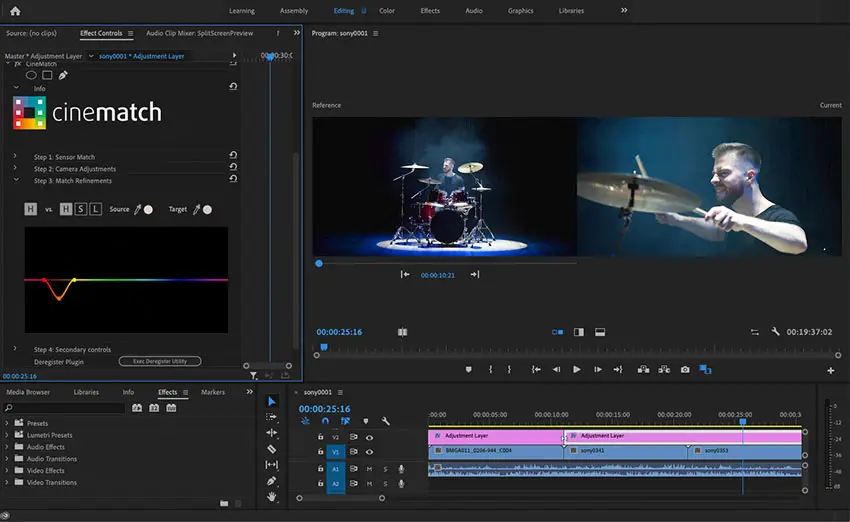This screenshot has height=522, width=850.
Task: Mute audio track A1
Action: (369, 469)
